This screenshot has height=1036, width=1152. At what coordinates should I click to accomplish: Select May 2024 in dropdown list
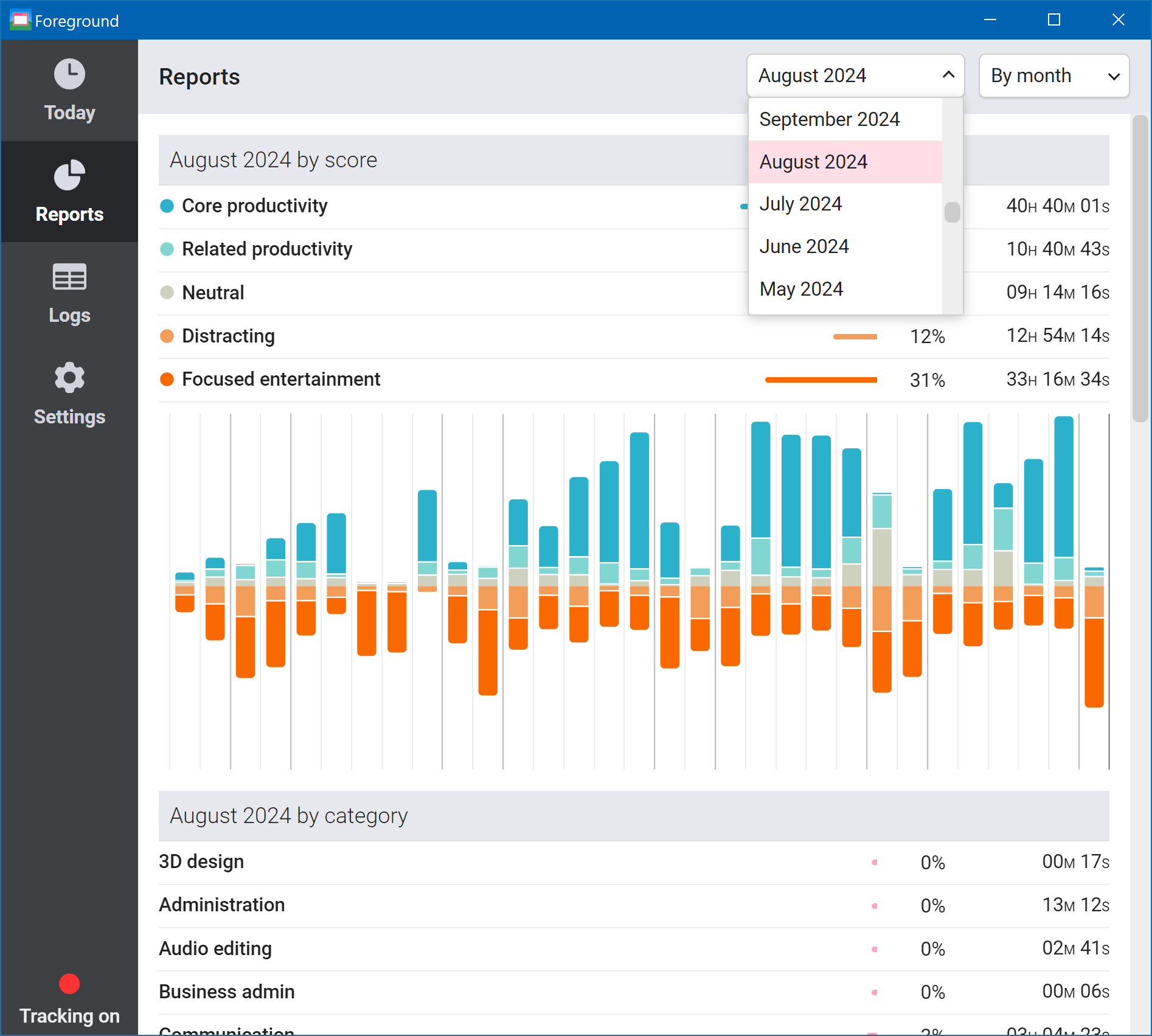[845, 289]
